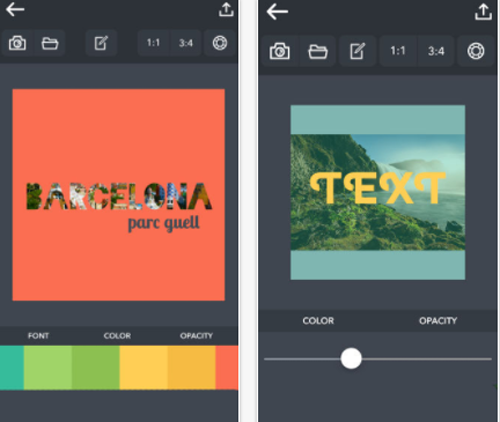Switch to OPACITY tab on right screen

point(438,321)
